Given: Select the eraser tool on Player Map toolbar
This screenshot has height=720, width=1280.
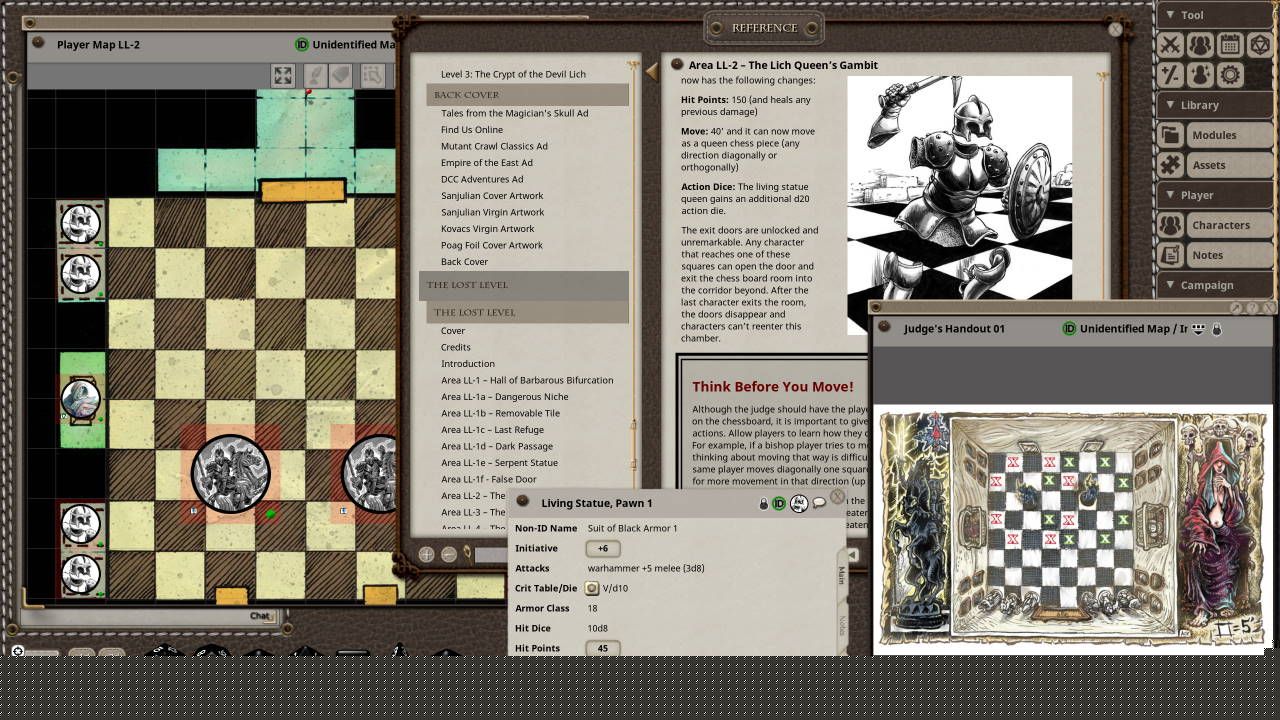Looking at the screenshot, I should (340, 76).
